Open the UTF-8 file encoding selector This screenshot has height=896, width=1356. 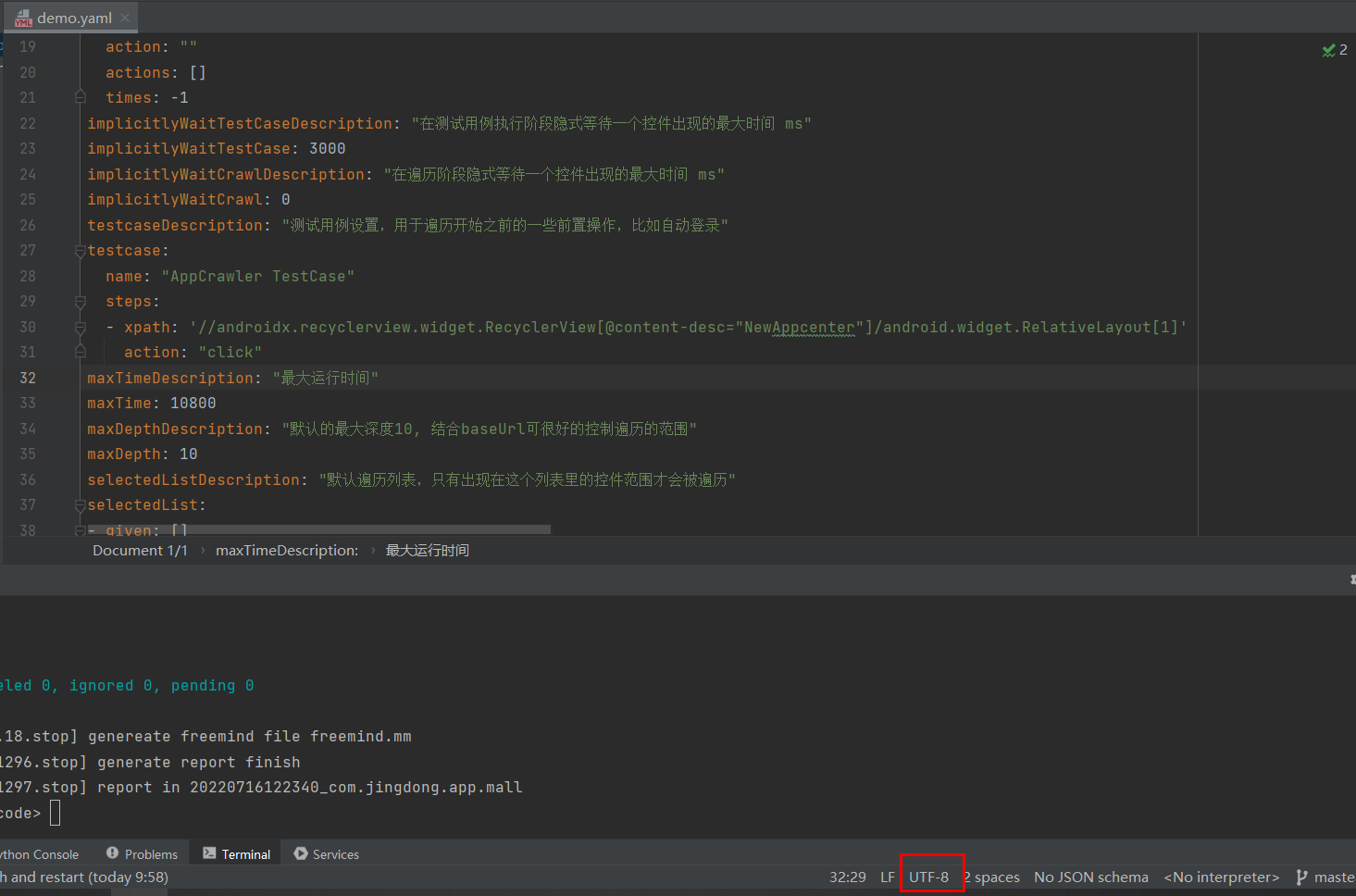pos(929,877)
